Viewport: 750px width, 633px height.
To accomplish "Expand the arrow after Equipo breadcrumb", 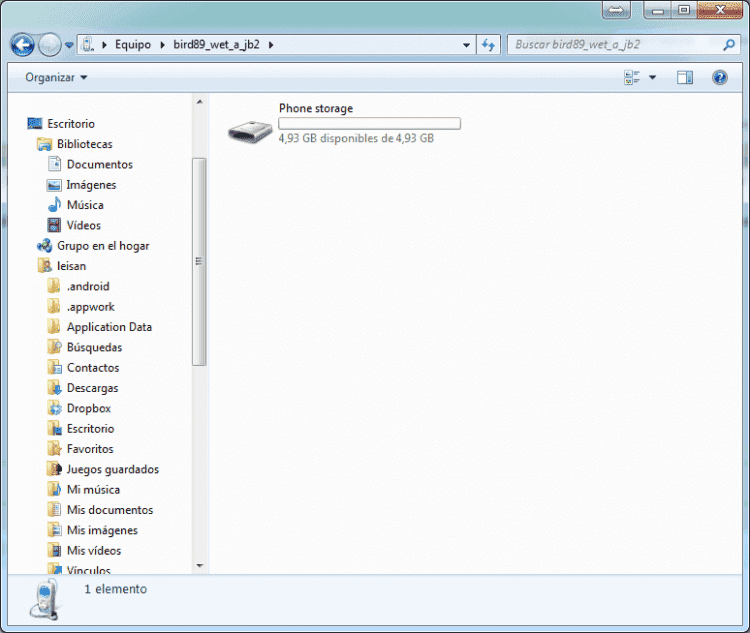I will [162, 45].
